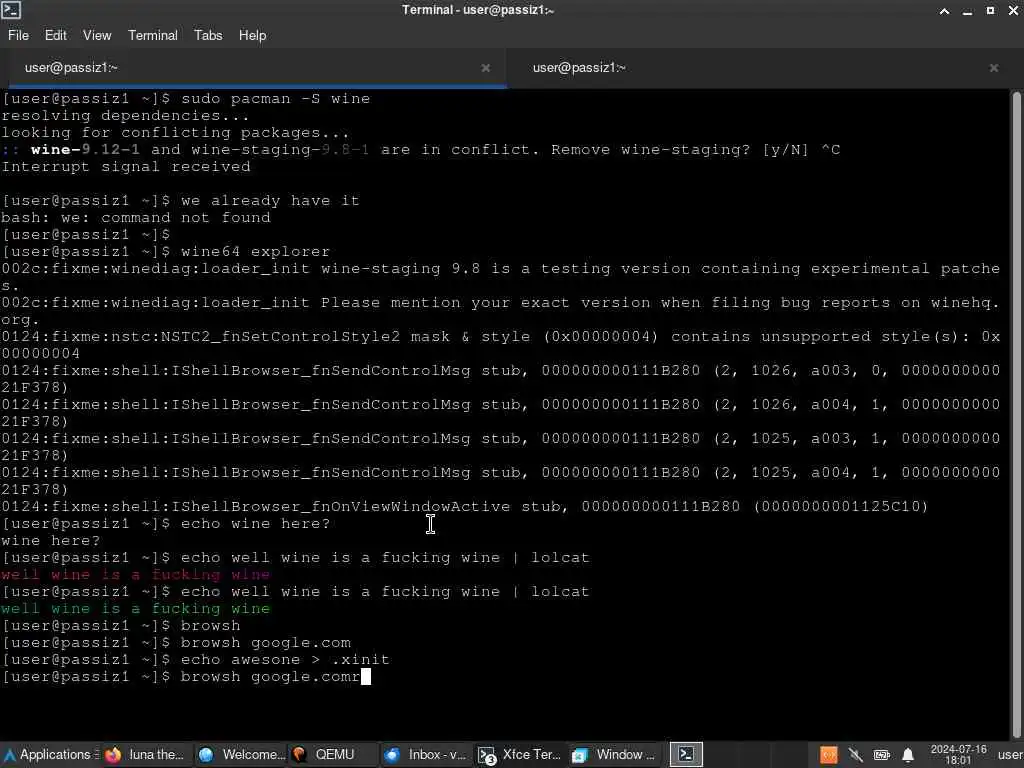Click the text 'resolving dependencies...'
Viewport: 1024px width, 768px height.
click(x=125, y=116)
